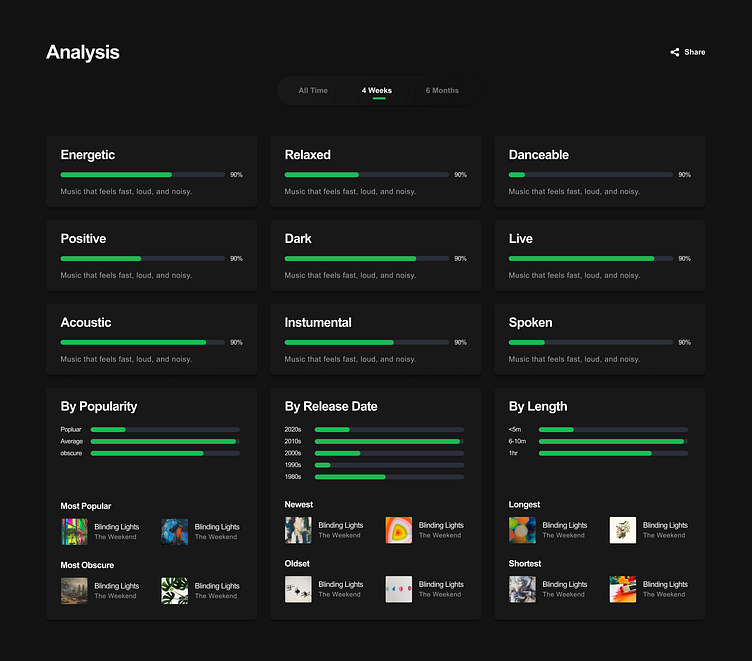Open second album cover under Most Popular
The image size is (752, 661).
coord(175,531)
